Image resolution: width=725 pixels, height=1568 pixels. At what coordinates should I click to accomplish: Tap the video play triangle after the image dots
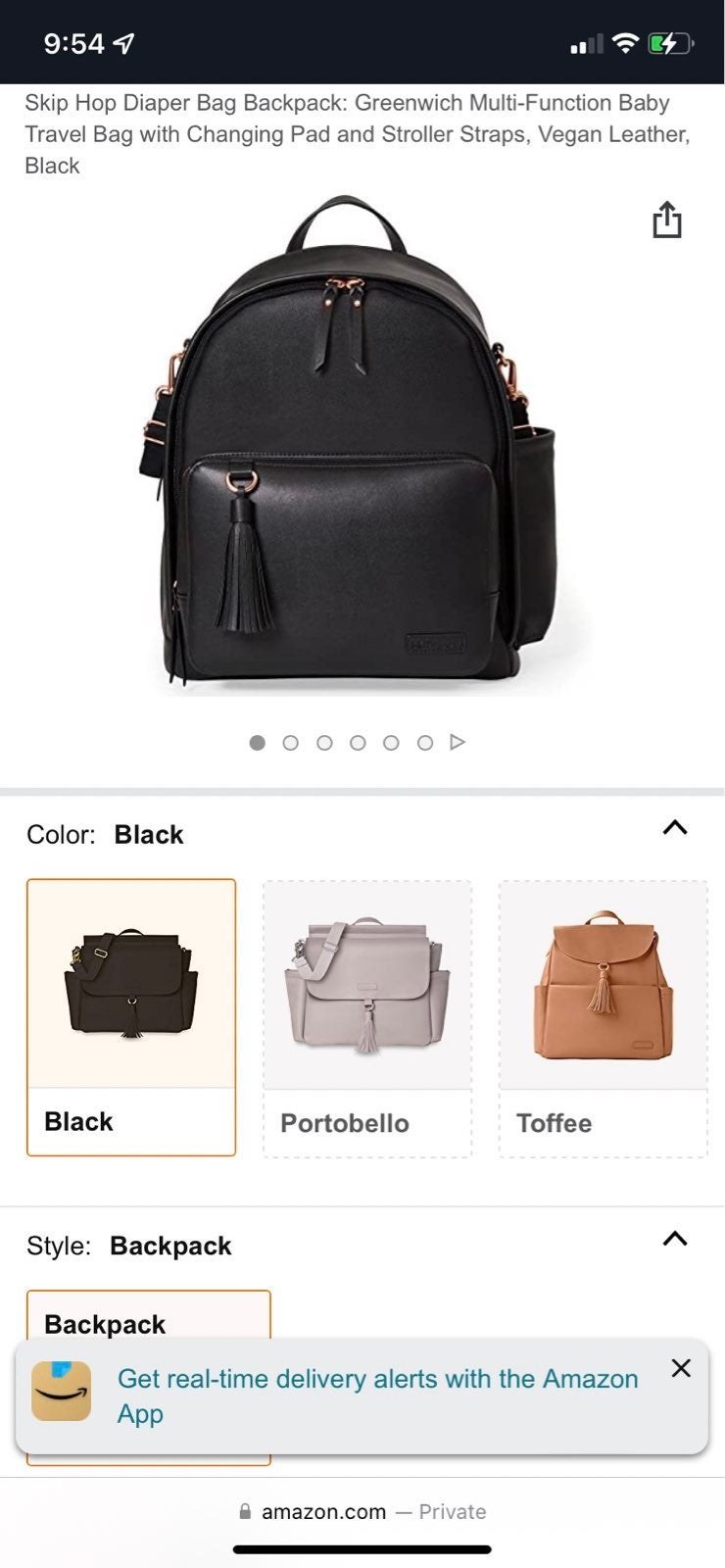click(458, 742)
